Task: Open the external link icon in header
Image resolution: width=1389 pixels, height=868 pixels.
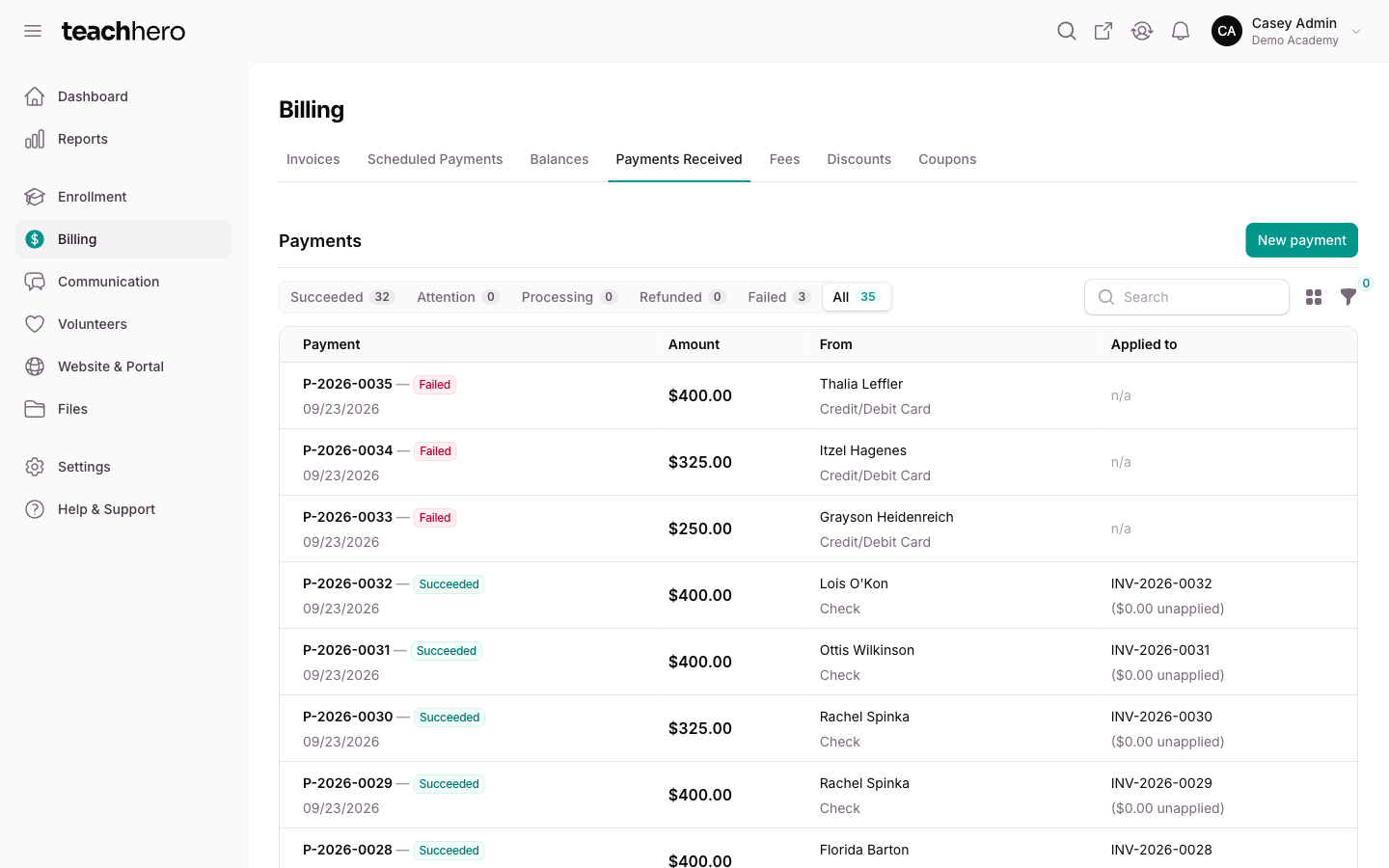Action: coord(1103,31)
